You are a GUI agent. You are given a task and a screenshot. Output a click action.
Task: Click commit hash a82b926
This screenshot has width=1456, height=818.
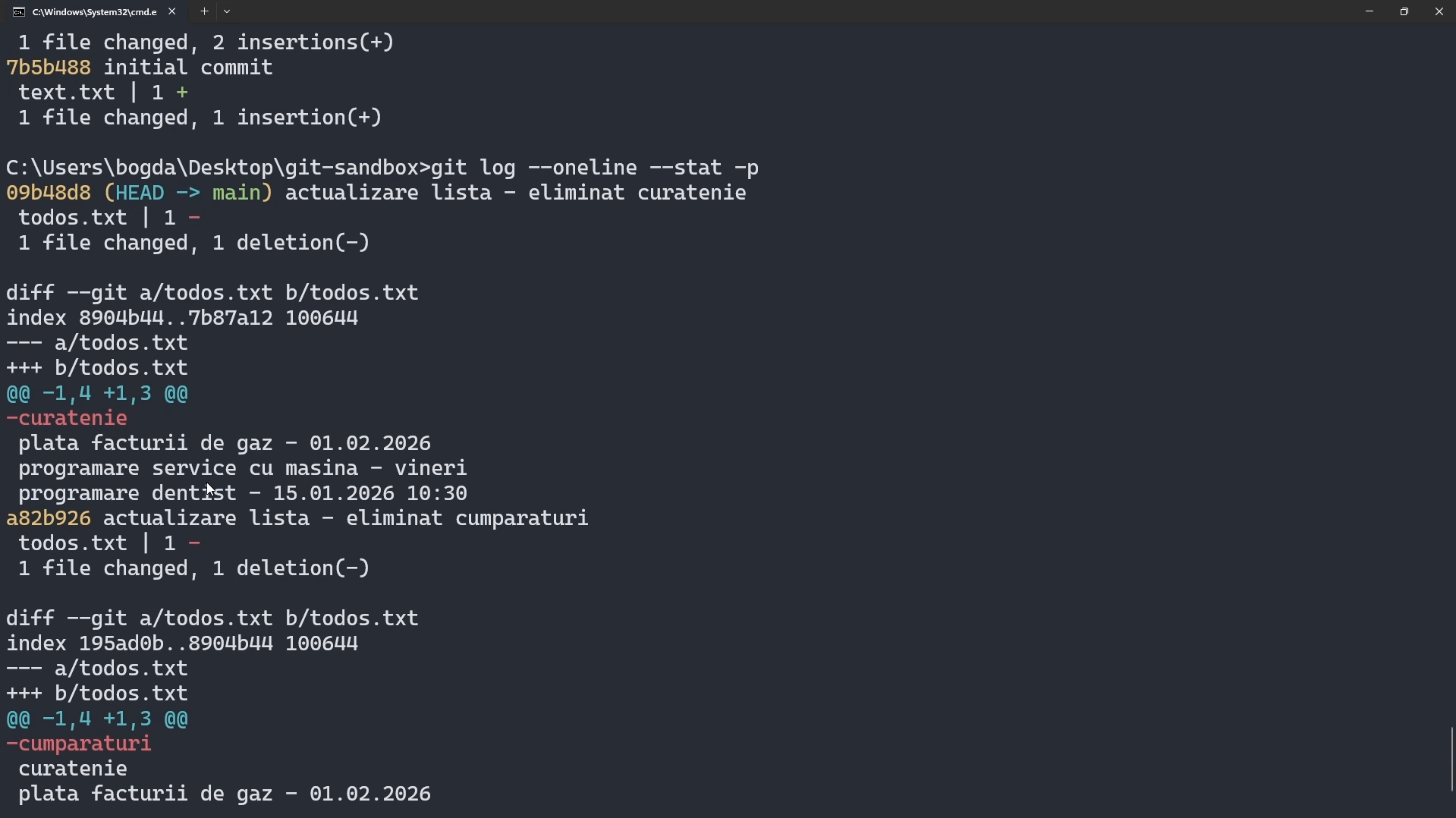[x=49, y=518]
